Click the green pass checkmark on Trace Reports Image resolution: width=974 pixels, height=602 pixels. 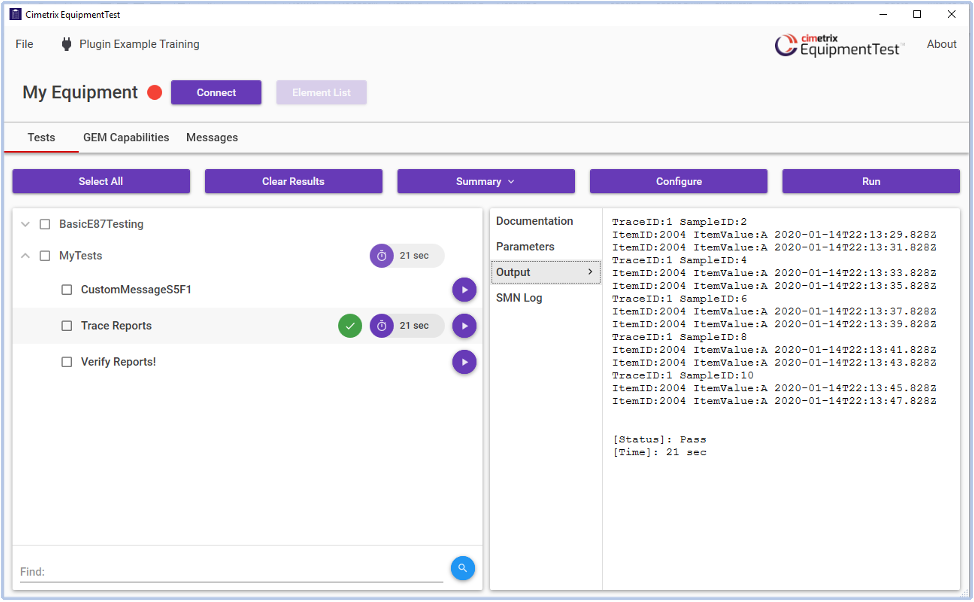350,326
